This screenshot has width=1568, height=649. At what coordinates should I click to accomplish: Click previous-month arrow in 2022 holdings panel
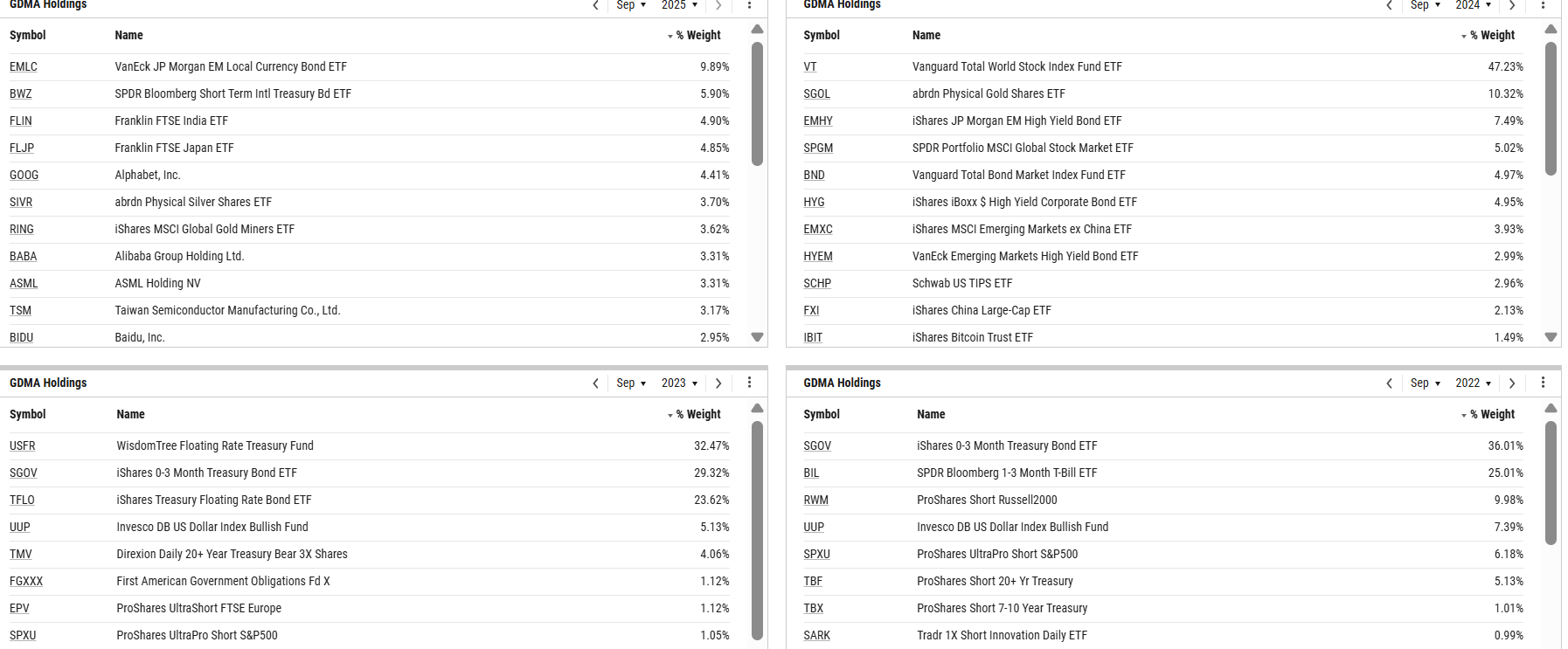1390,383
